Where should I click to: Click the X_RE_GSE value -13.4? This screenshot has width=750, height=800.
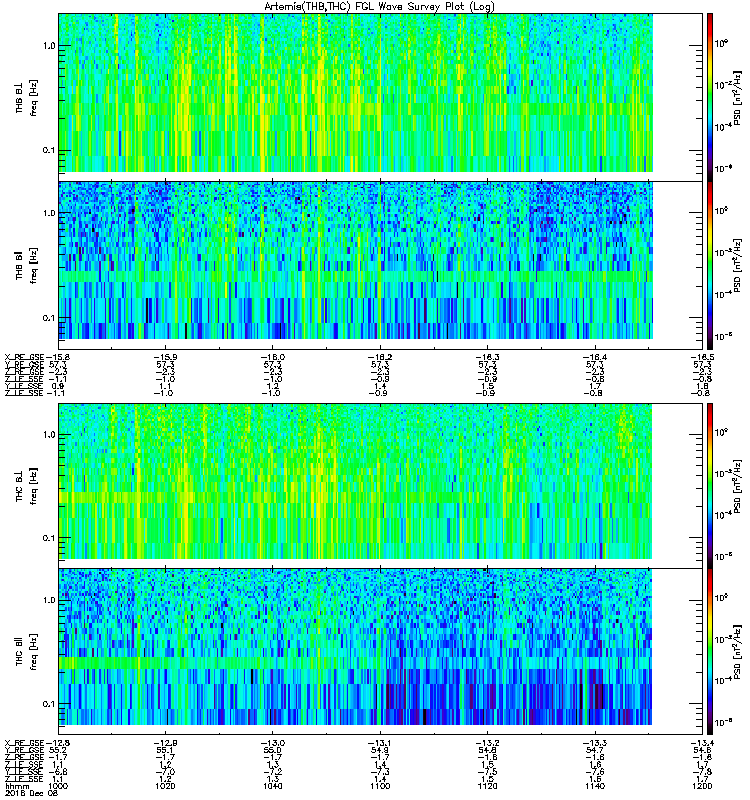pos(703,743)
